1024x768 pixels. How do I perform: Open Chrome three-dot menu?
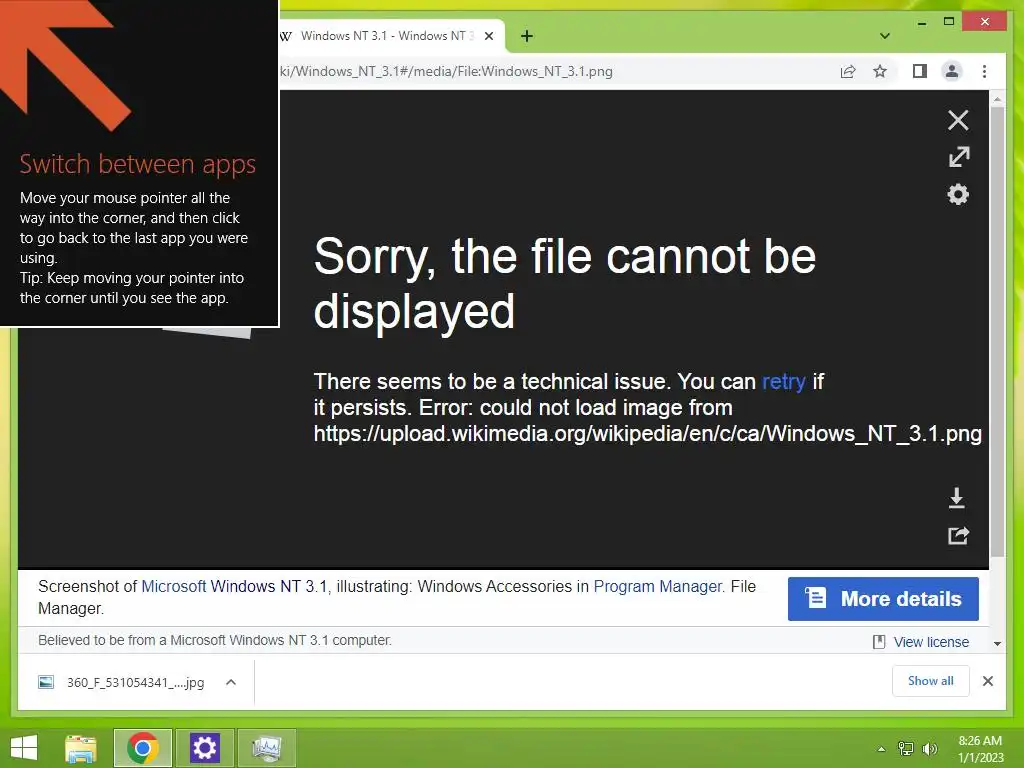[984, 71]
